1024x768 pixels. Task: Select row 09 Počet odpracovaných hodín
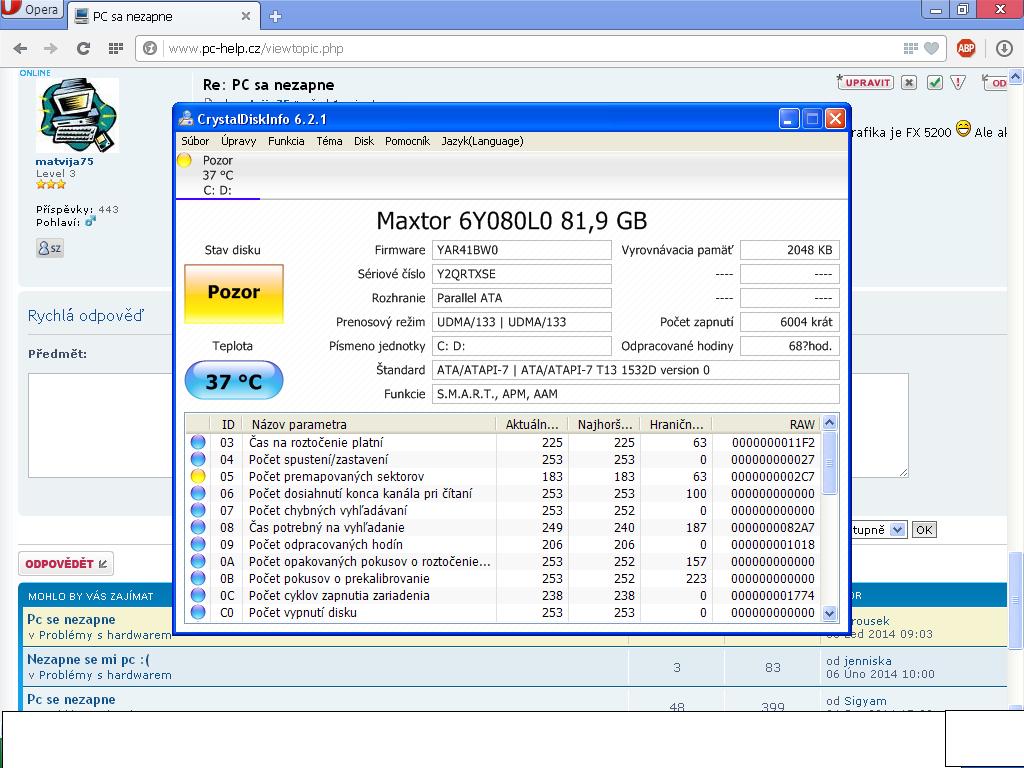click(502, 545)
